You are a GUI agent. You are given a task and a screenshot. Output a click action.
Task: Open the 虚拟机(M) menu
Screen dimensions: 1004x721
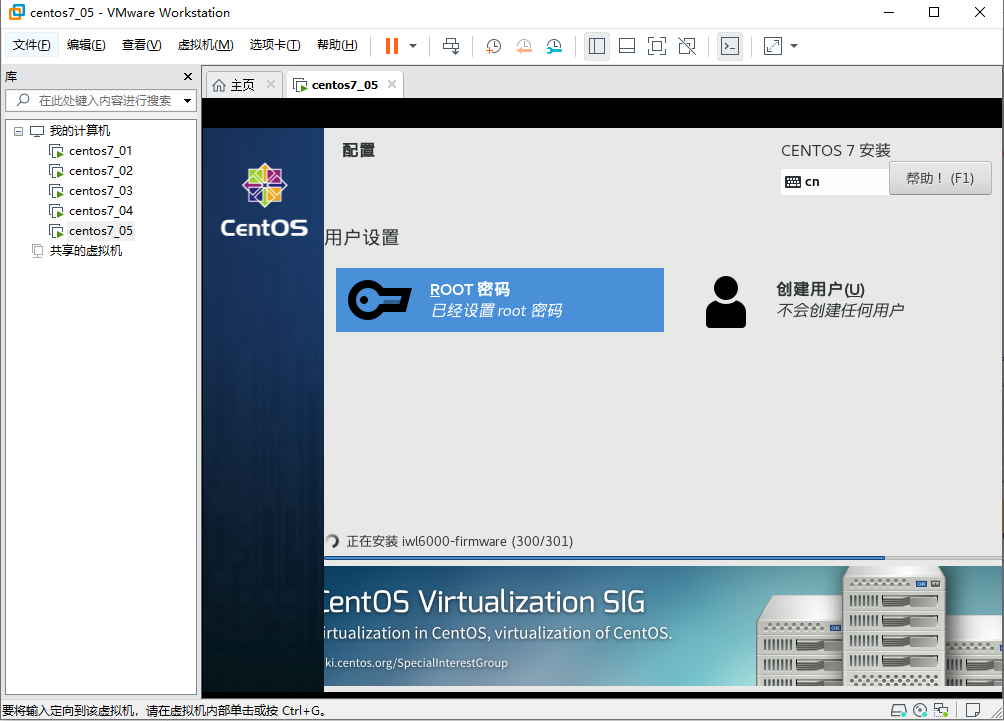pos(205,45)
